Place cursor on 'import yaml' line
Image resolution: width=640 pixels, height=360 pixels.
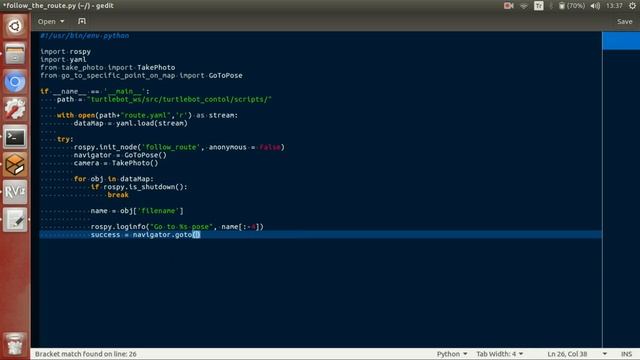click(63, 60)
